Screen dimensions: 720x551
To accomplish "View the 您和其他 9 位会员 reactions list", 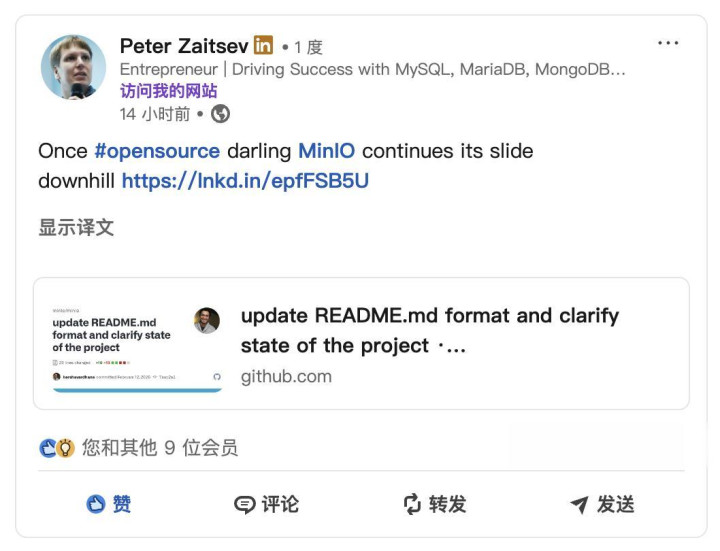I will pos(160,448).
